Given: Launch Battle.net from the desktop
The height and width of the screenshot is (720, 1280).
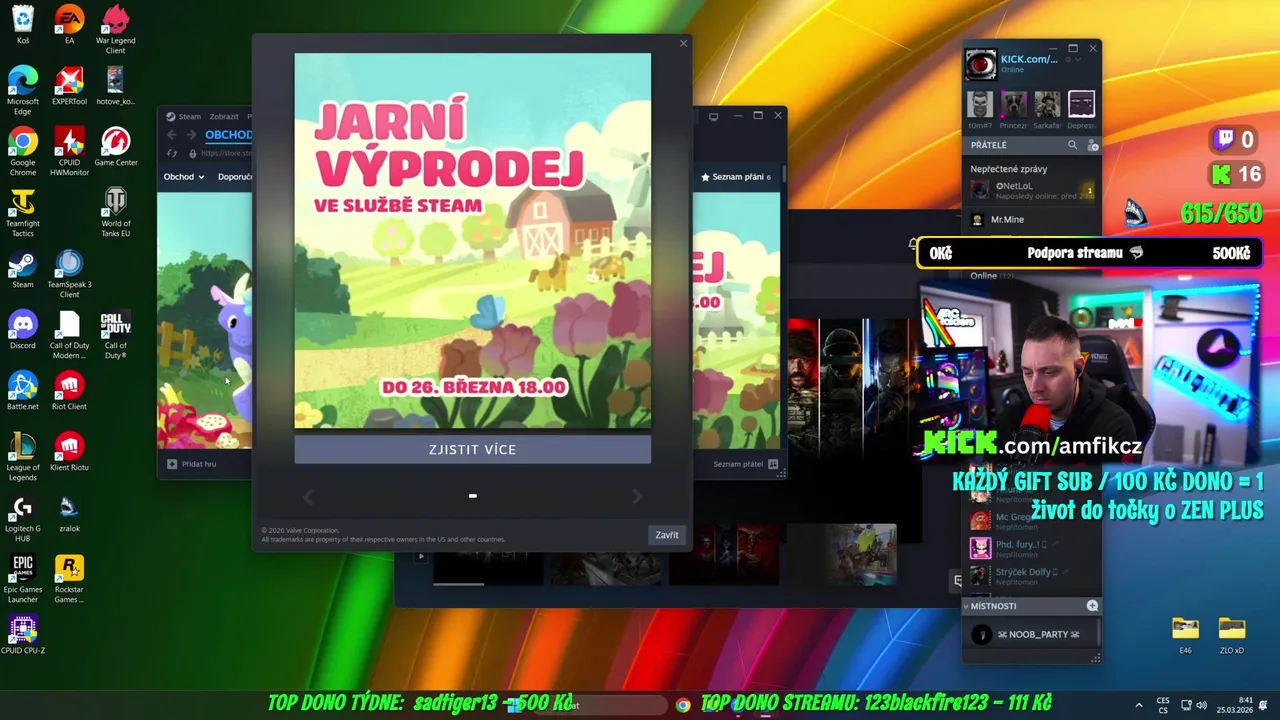Looking at the screenshot, I should pyautogui.click(x=22, y=391).
